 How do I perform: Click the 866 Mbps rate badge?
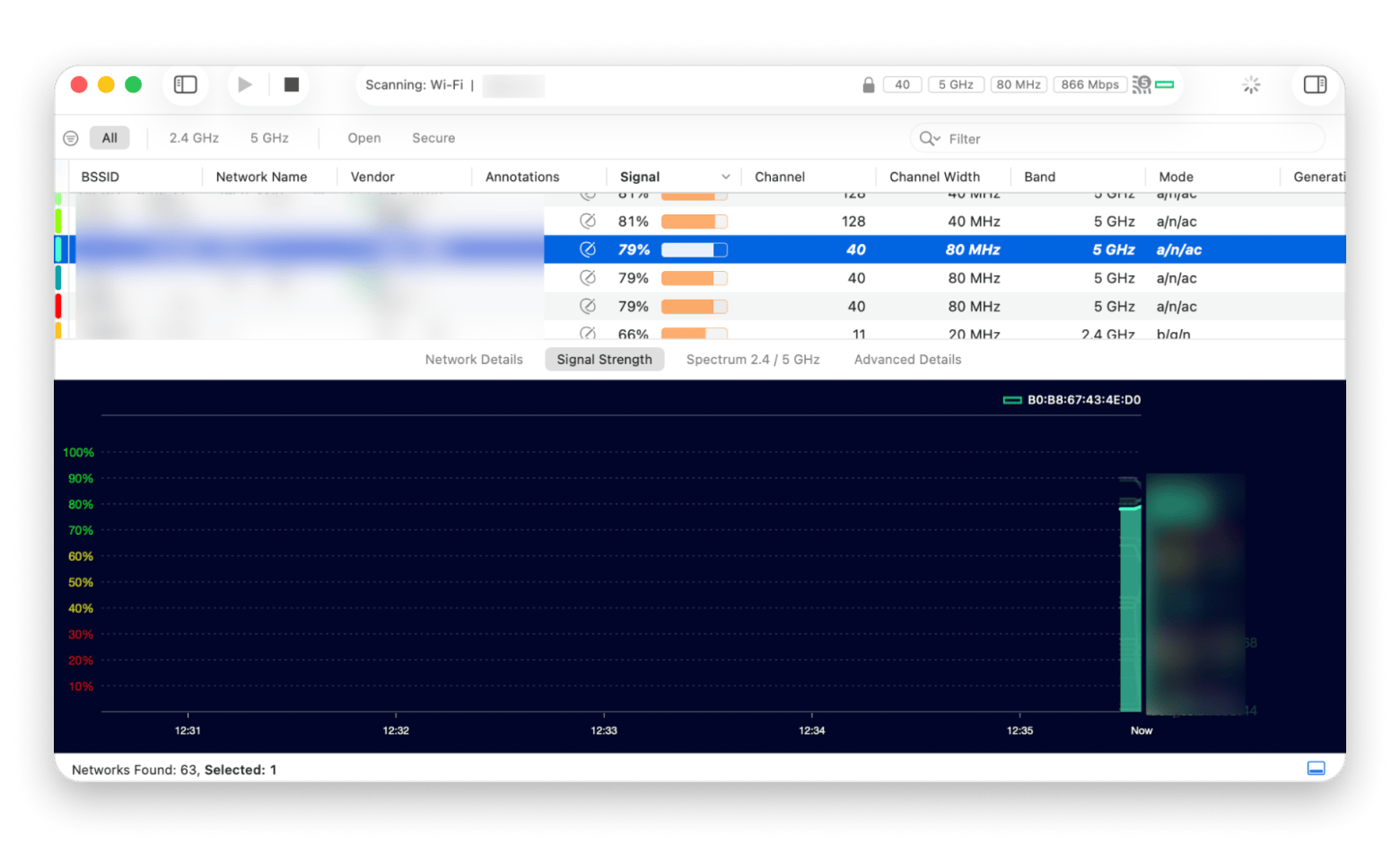(x=1089, y=83)
